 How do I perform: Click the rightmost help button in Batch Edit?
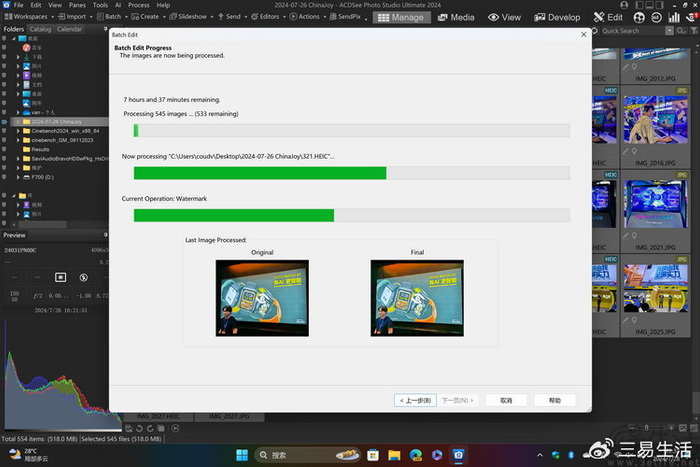[x=555, y=400]
